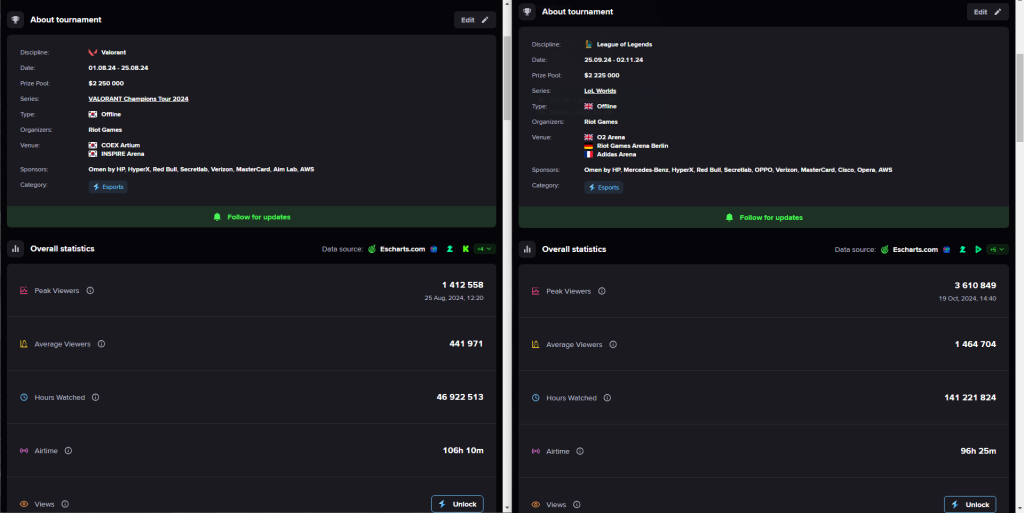Screen dimensions: 1024x513
Task: Click peak viewers value 1 412 558
Action: (462, 285)
